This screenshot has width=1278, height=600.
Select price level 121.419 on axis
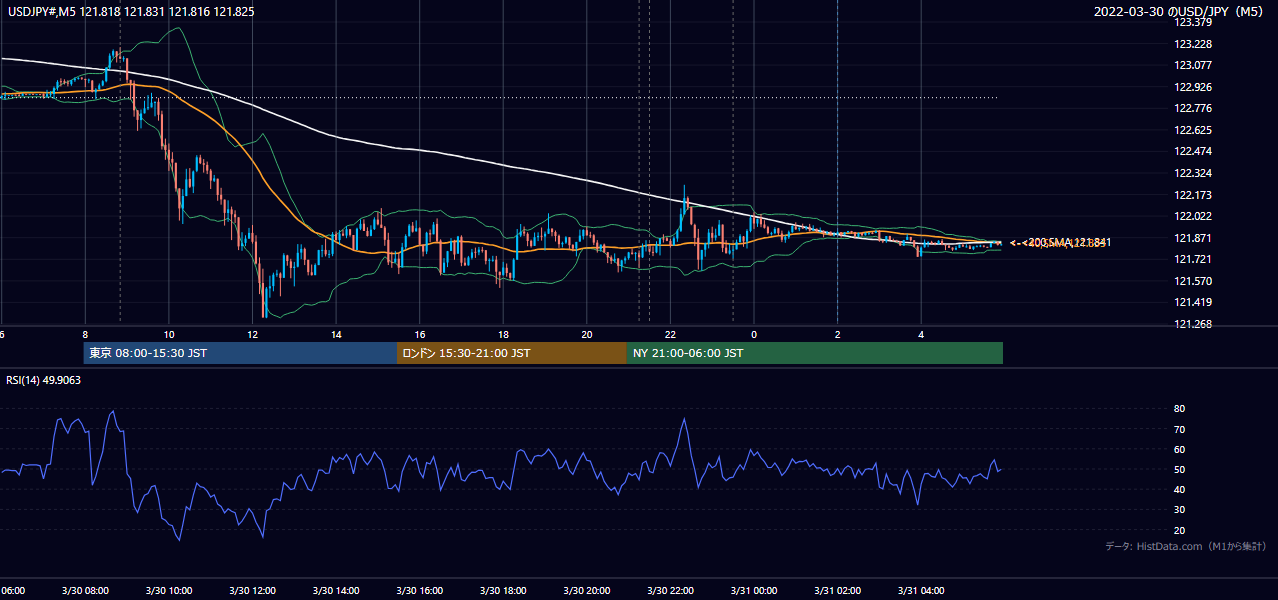coord(1192,302)
